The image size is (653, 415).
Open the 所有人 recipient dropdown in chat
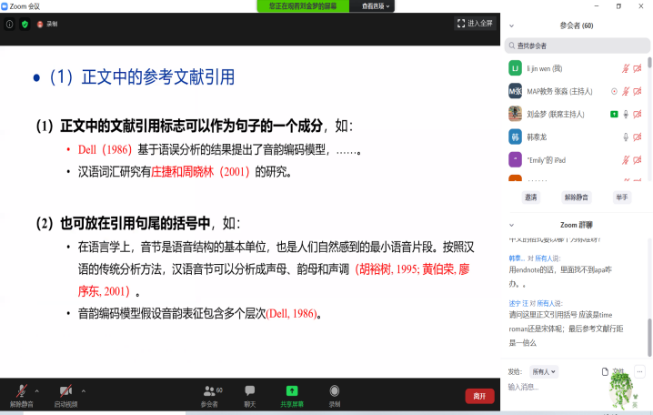tap(545, 371)
